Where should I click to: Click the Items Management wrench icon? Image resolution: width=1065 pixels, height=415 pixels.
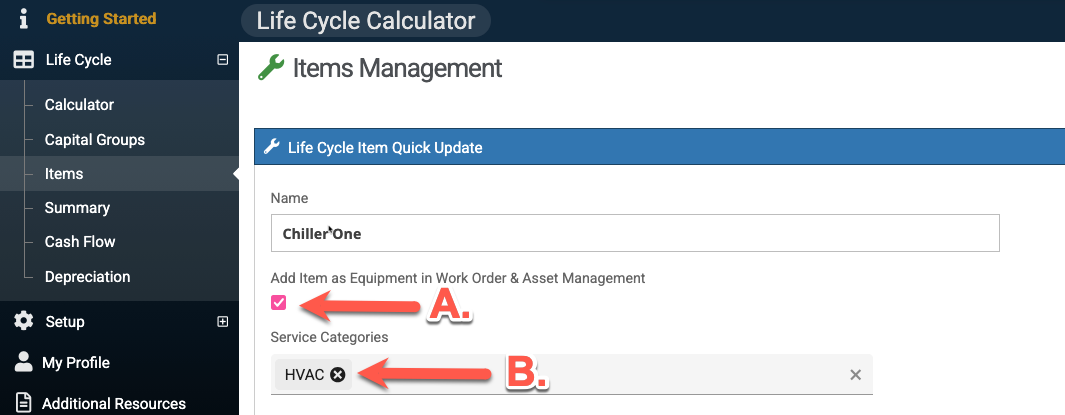click(271, 68)
